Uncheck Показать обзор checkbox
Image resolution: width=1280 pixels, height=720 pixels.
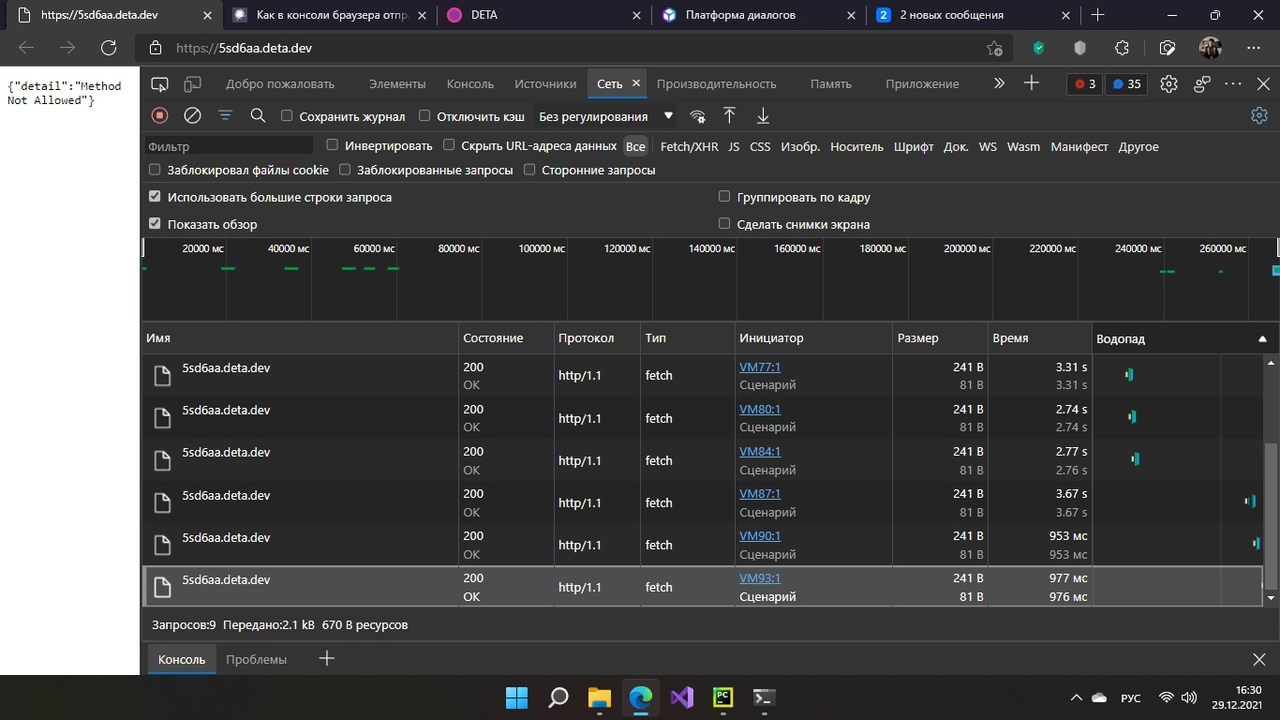[154, 224]
